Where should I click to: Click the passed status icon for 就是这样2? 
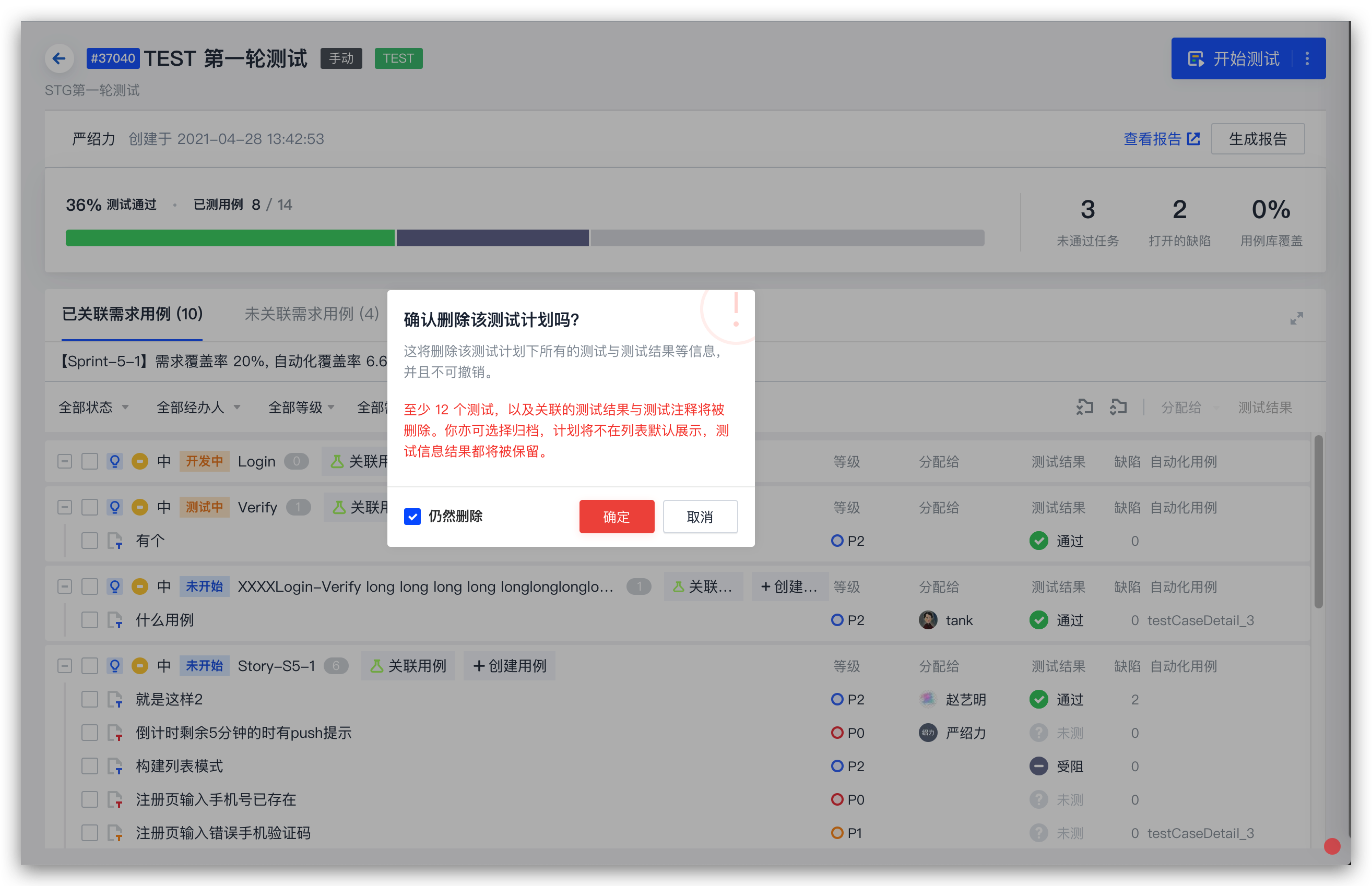coord(1038,700)
